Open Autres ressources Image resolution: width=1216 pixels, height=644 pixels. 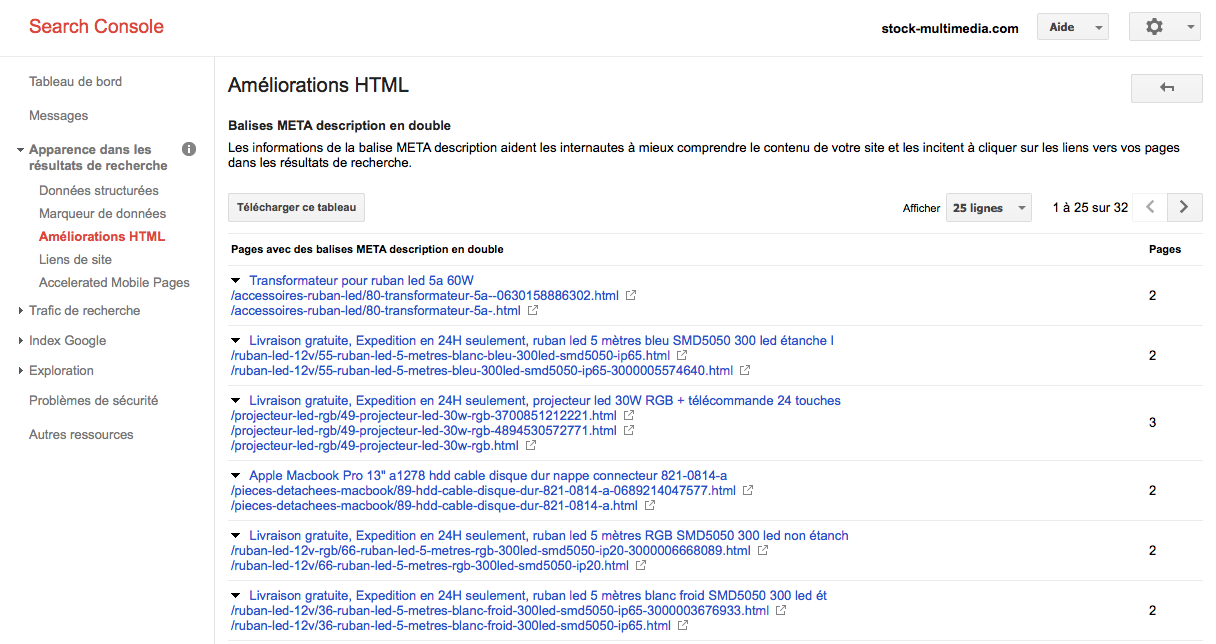[x=81, y=434]
